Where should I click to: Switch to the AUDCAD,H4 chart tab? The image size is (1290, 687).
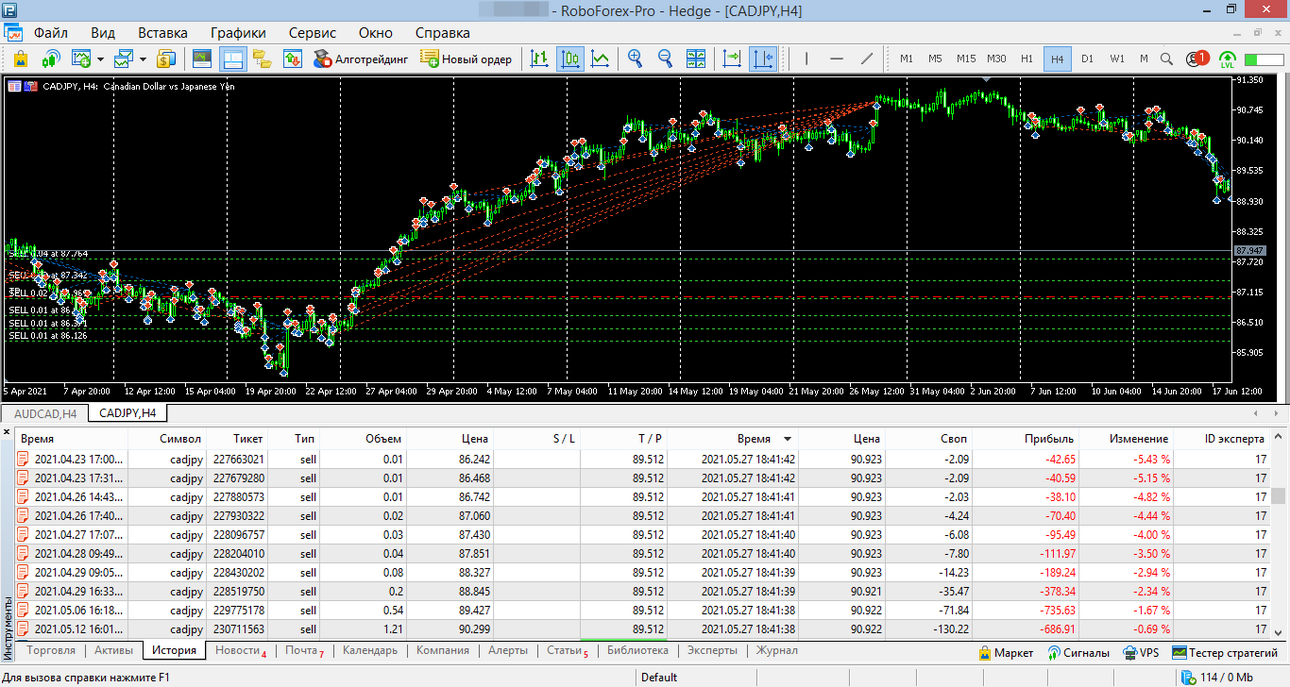45,413
